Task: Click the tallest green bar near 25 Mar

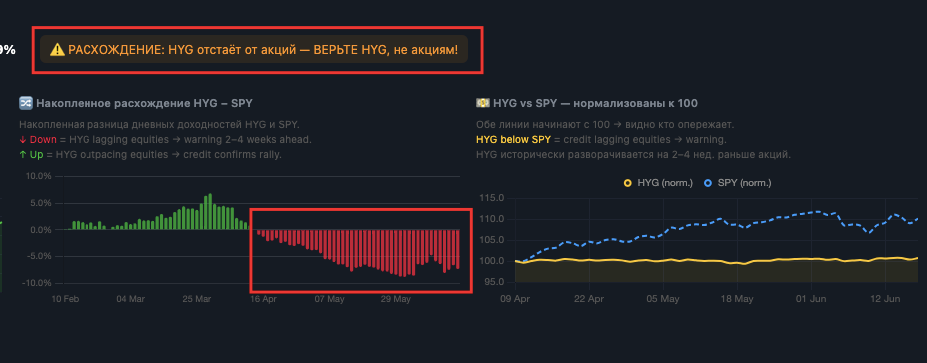Action: click(x=210, y=212)
